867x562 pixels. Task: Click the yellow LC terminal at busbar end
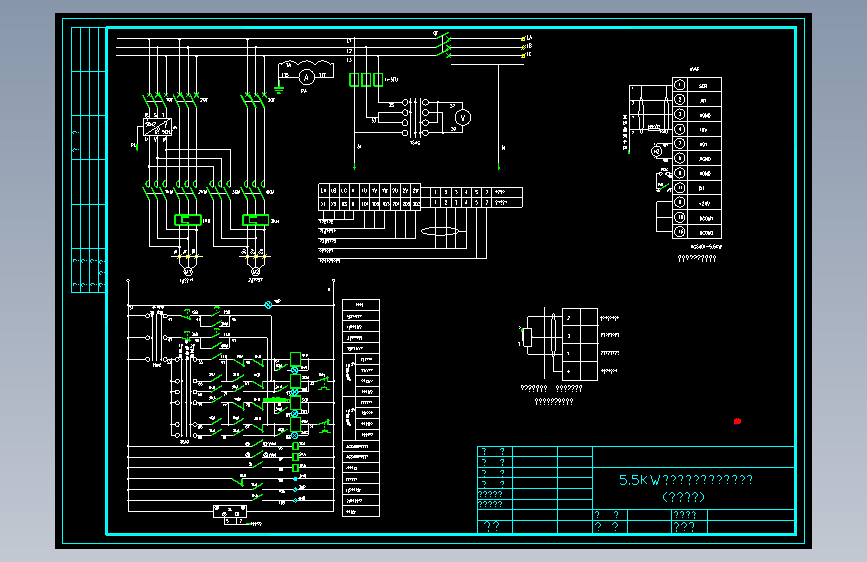coord(523,55)
